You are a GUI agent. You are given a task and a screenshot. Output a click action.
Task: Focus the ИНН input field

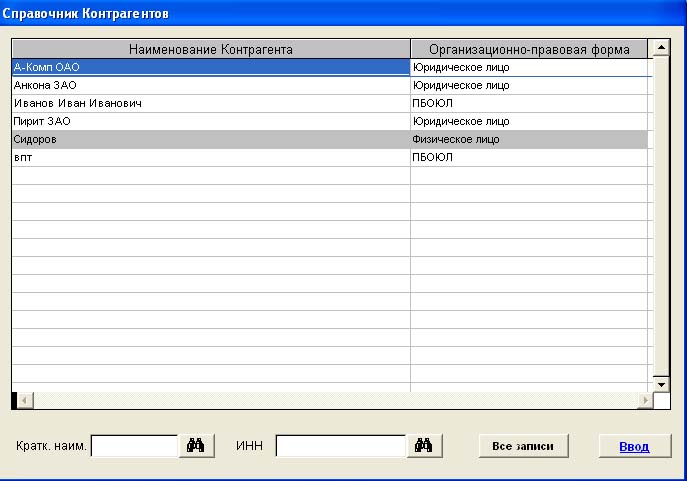point(341,446)
